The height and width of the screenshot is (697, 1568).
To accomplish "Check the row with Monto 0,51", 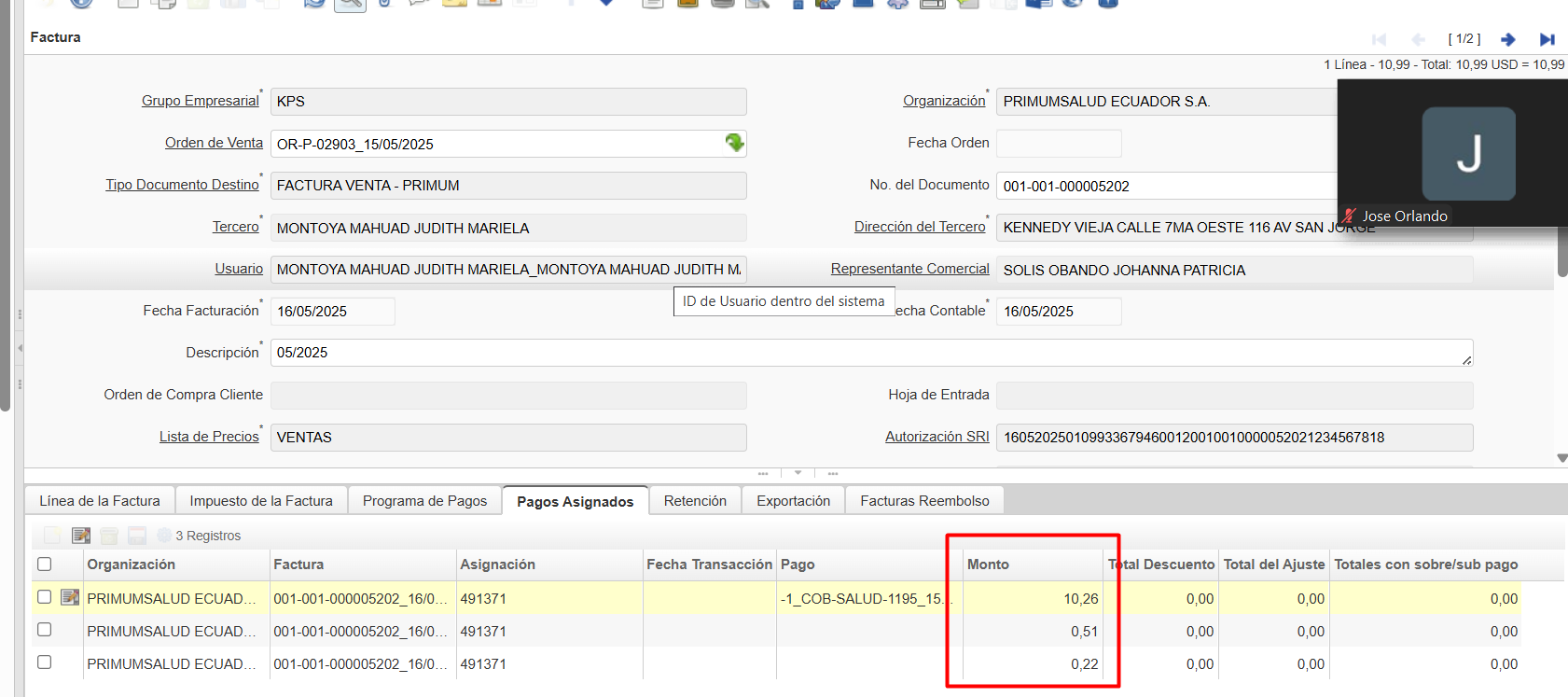I will [x=44, y=630].
